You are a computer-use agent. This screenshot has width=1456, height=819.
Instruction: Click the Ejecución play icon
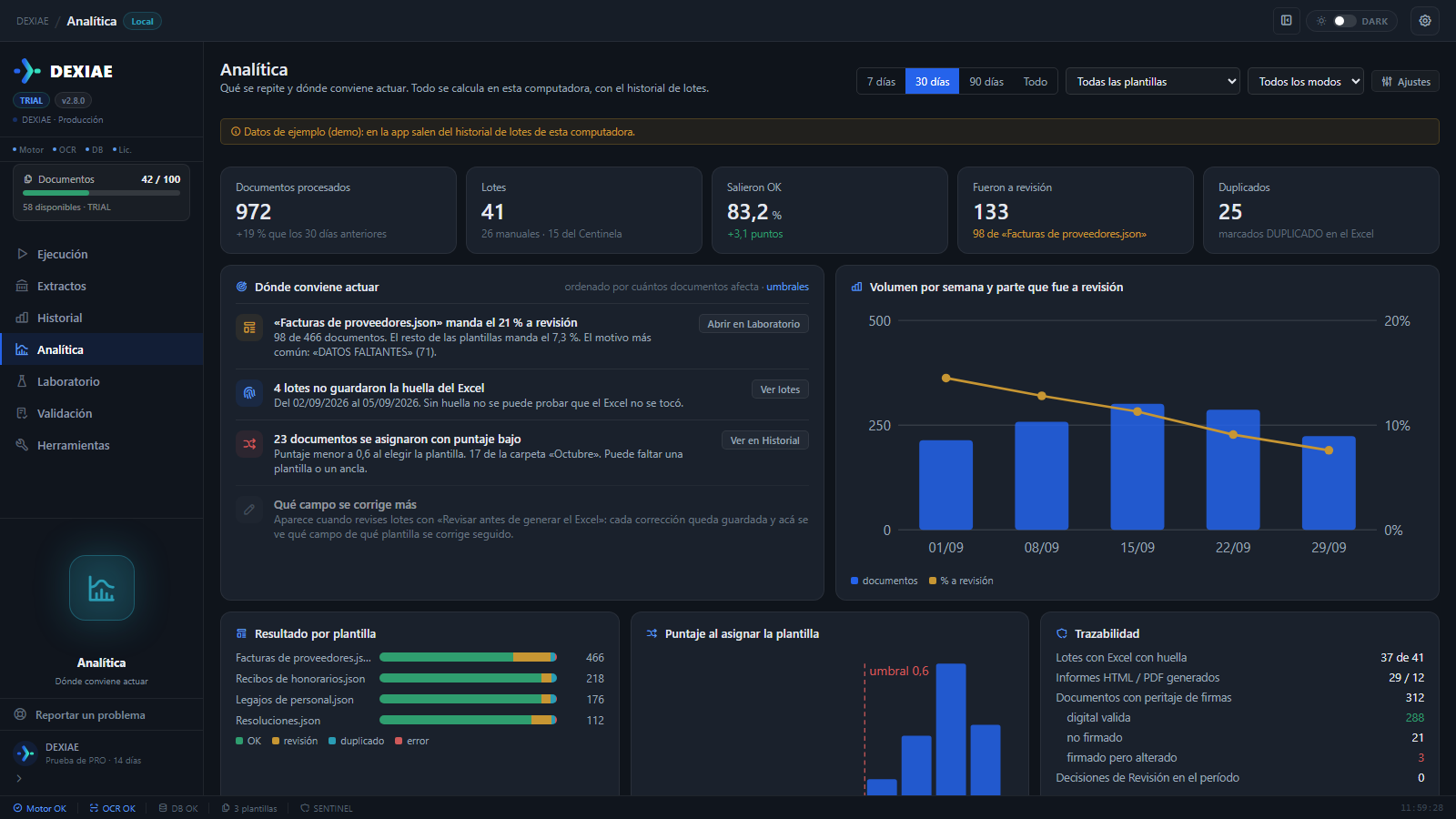[x=22, y=254]
